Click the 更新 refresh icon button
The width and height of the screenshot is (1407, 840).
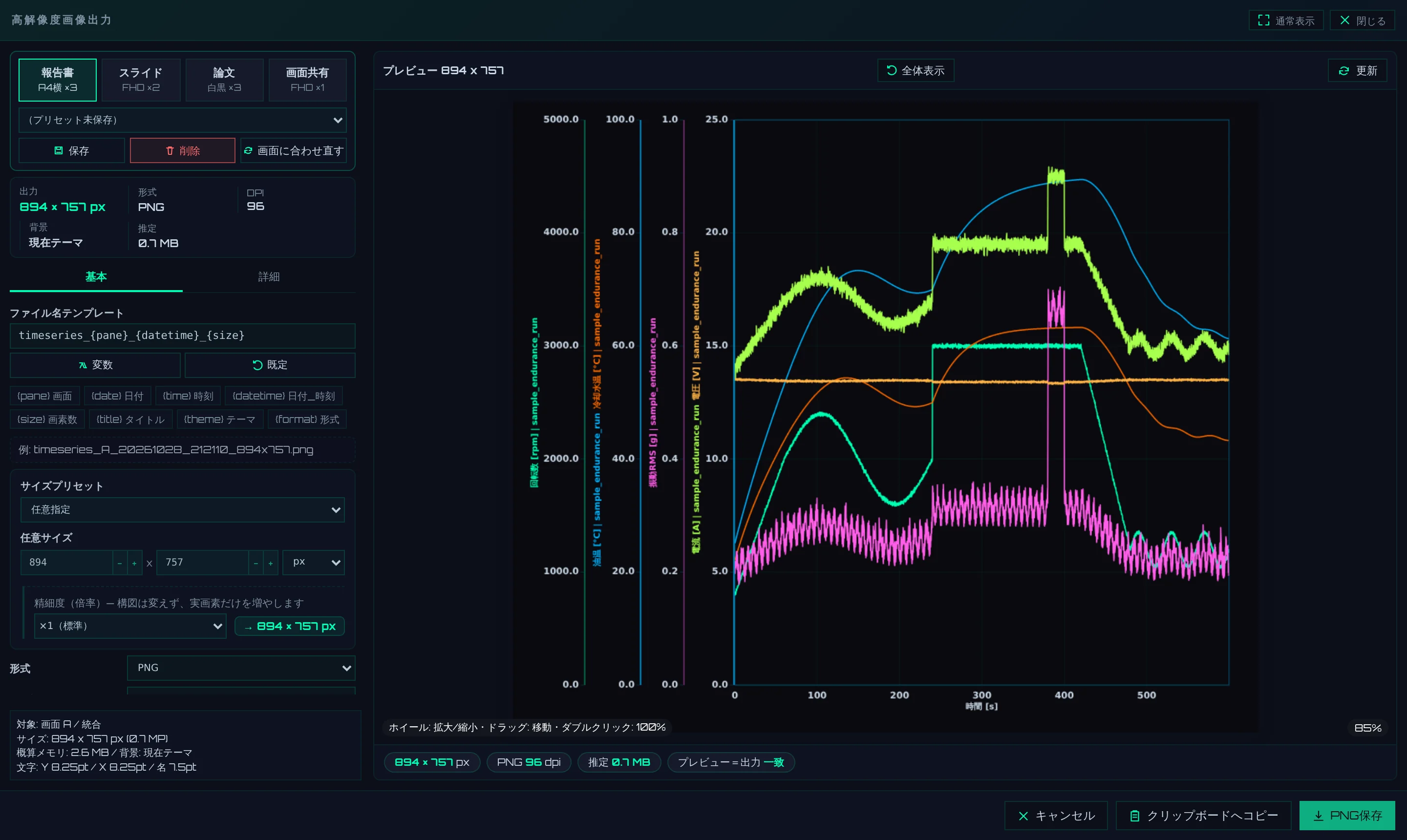tap(1343, 71)
